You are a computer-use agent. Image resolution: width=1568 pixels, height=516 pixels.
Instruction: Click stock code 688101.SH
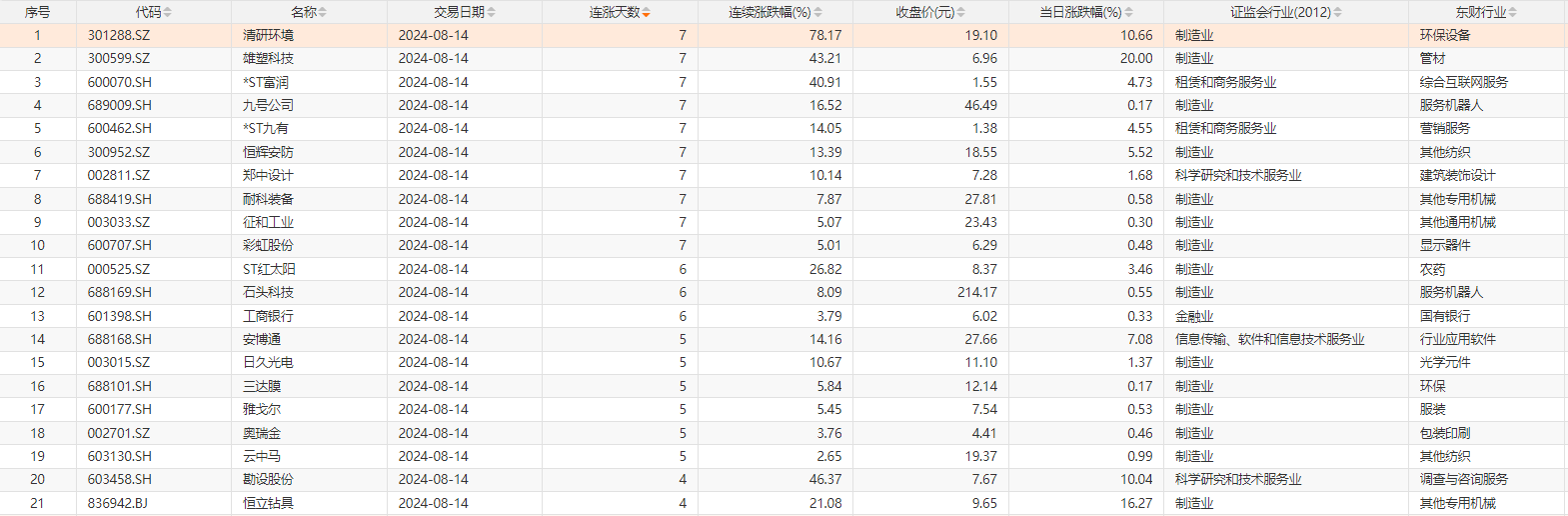point(119,386)
